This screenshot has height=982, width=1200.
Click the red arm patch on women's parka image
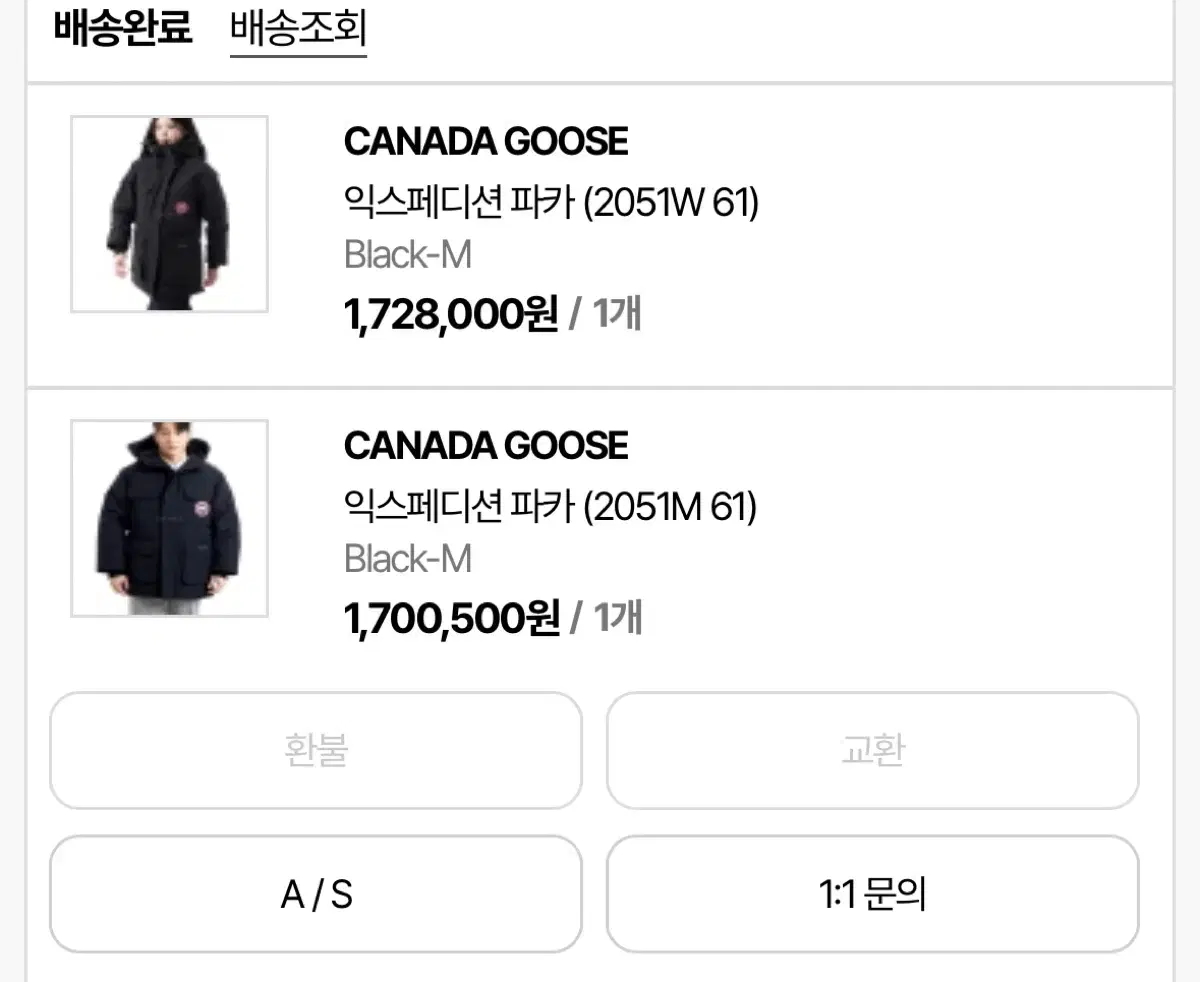click(x=181, y=209)
